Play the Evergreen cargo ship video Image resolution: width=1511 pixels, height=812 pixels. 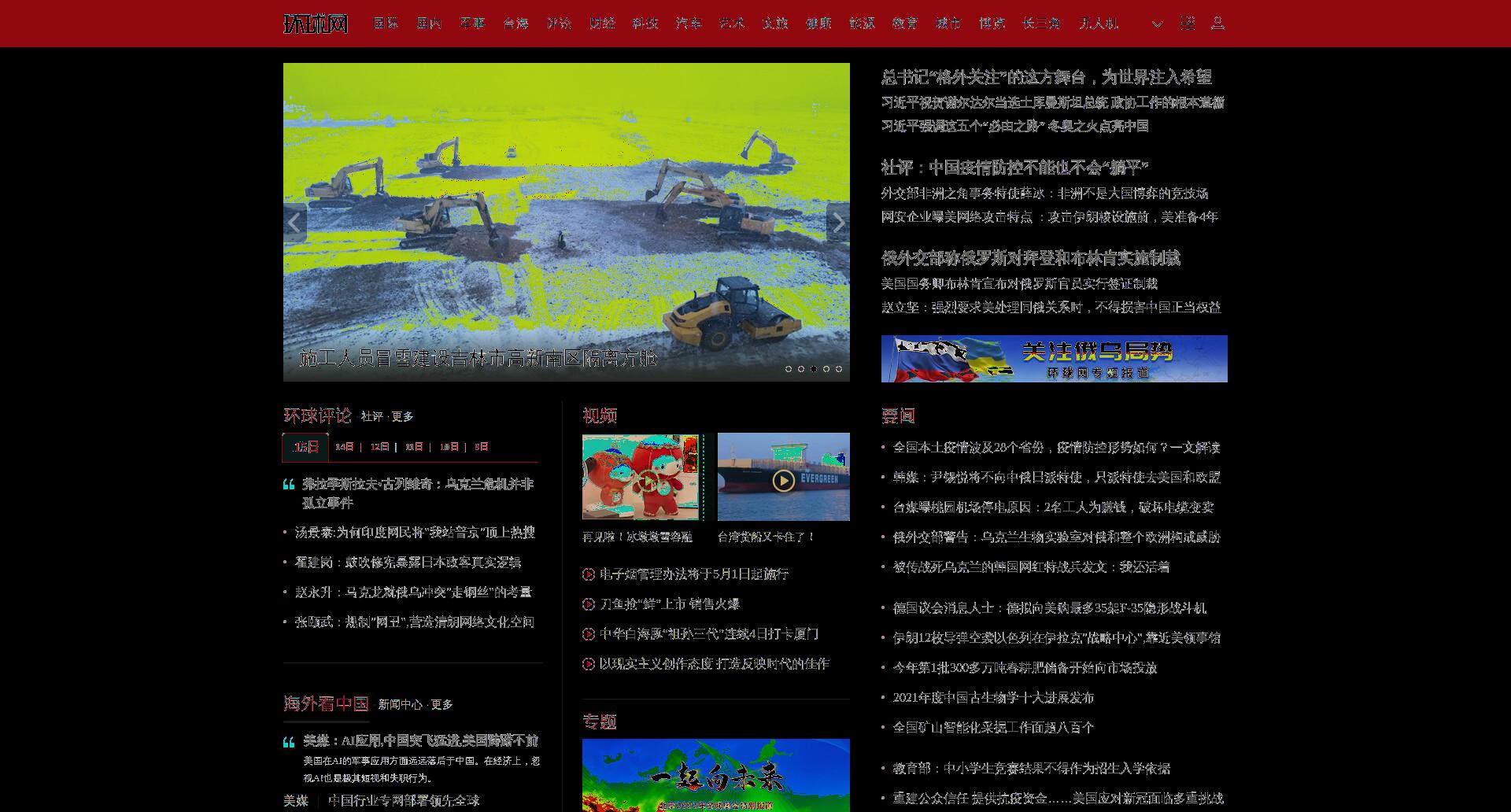783,481
